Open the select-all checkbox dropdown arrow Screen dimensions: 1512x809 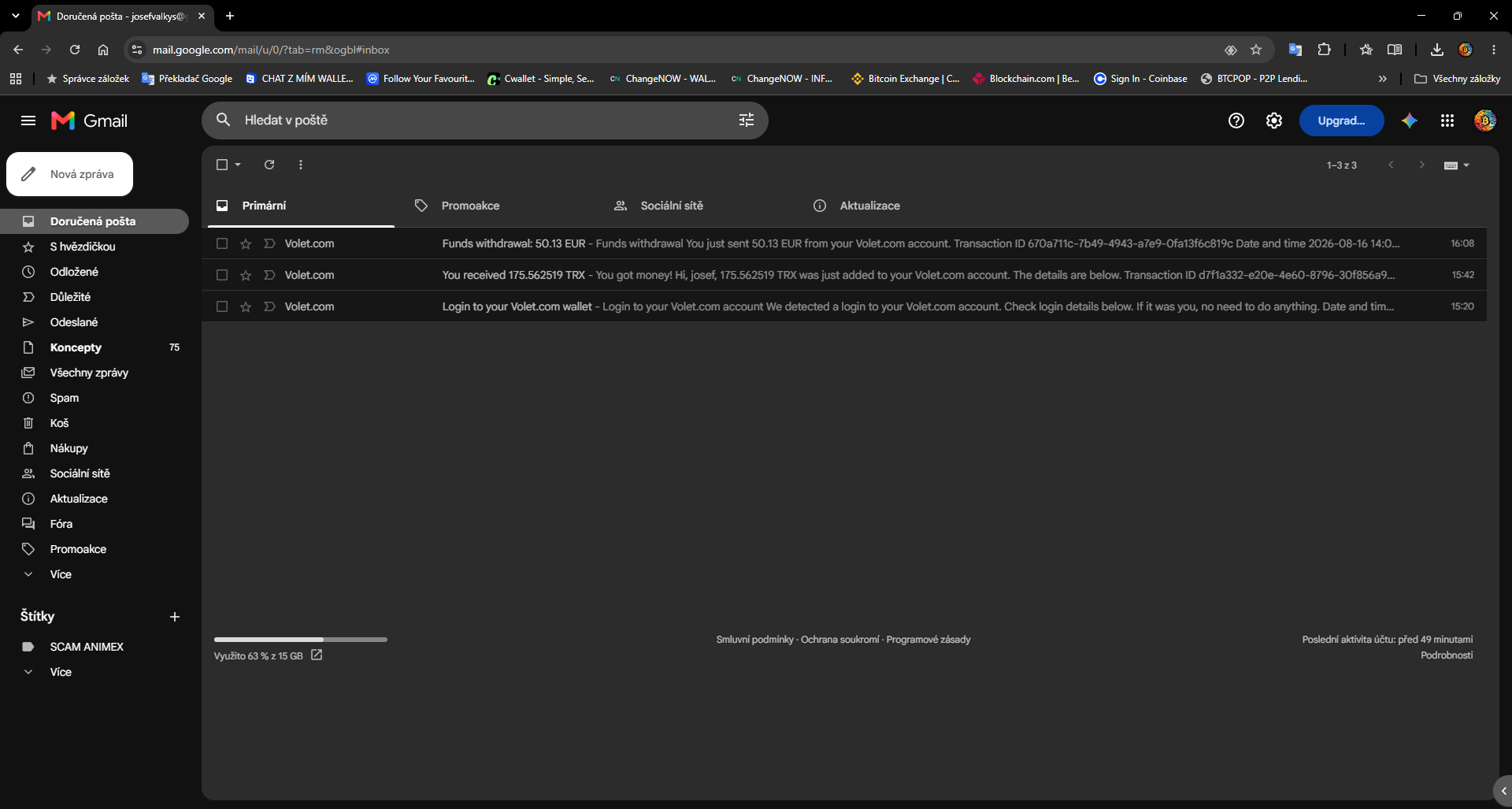(238, 165)
